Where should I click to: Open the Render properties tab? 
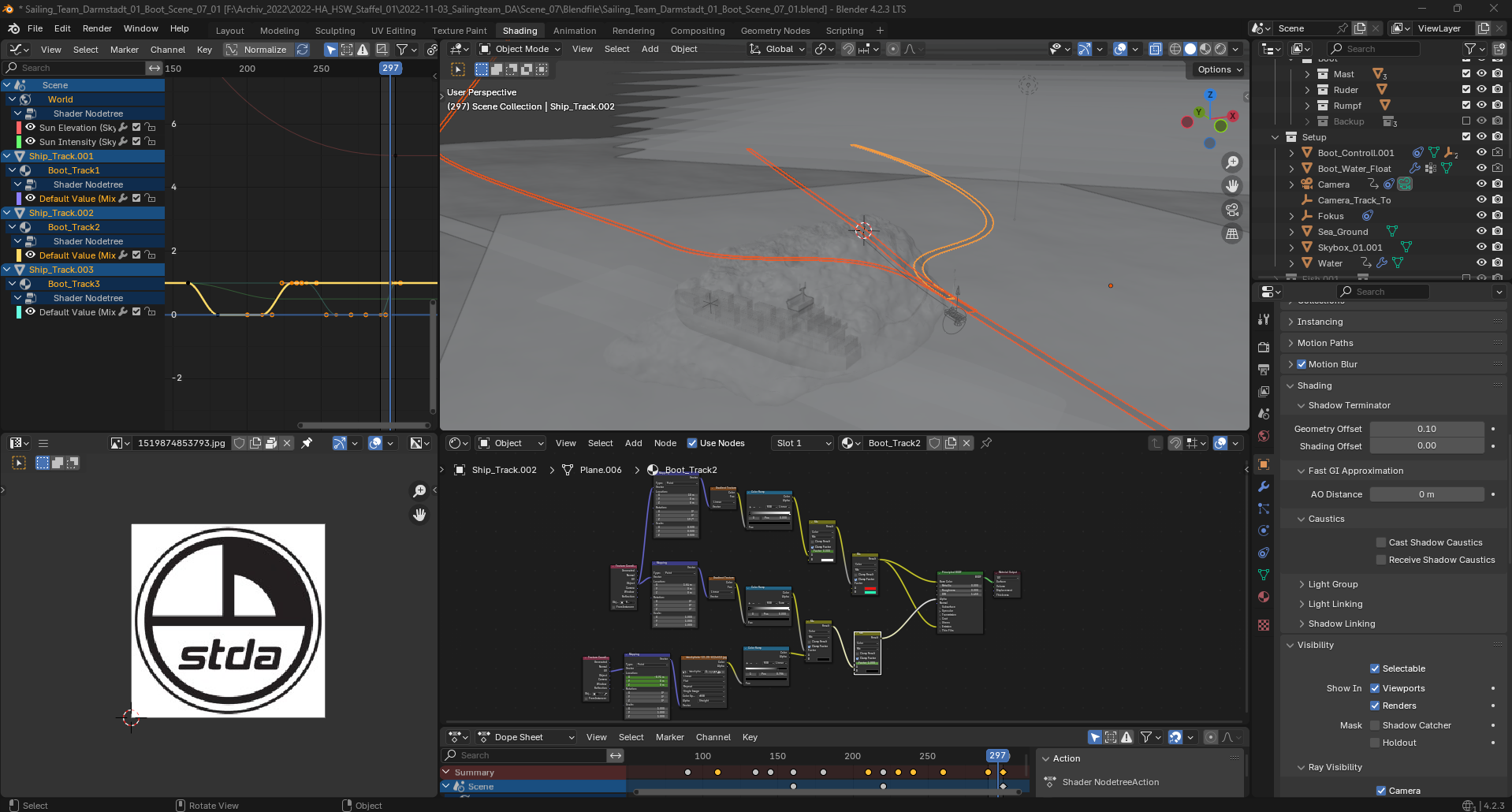(1264, 348)
